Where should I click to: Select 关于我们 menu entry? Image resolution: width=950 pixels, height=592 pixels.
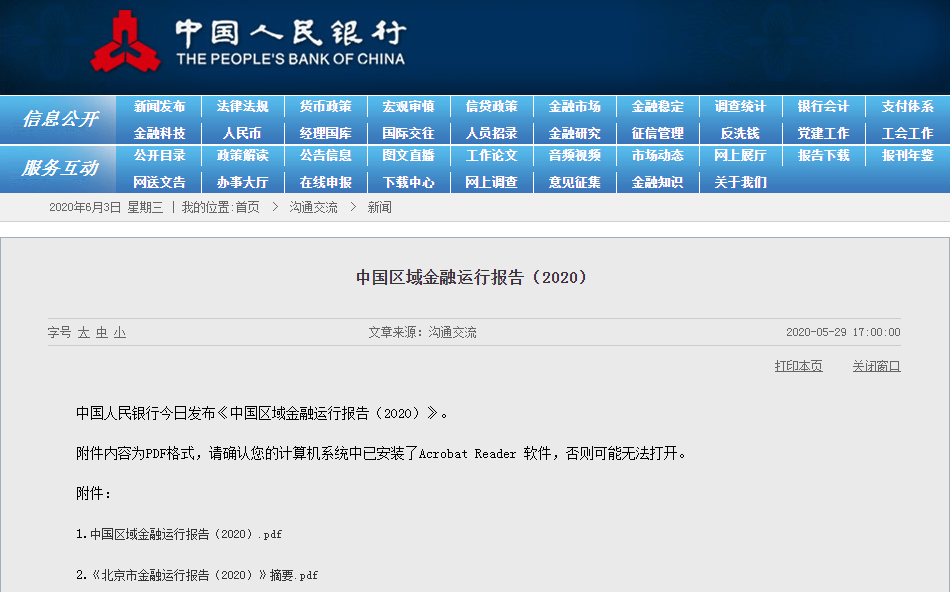[x=740, y=182]
